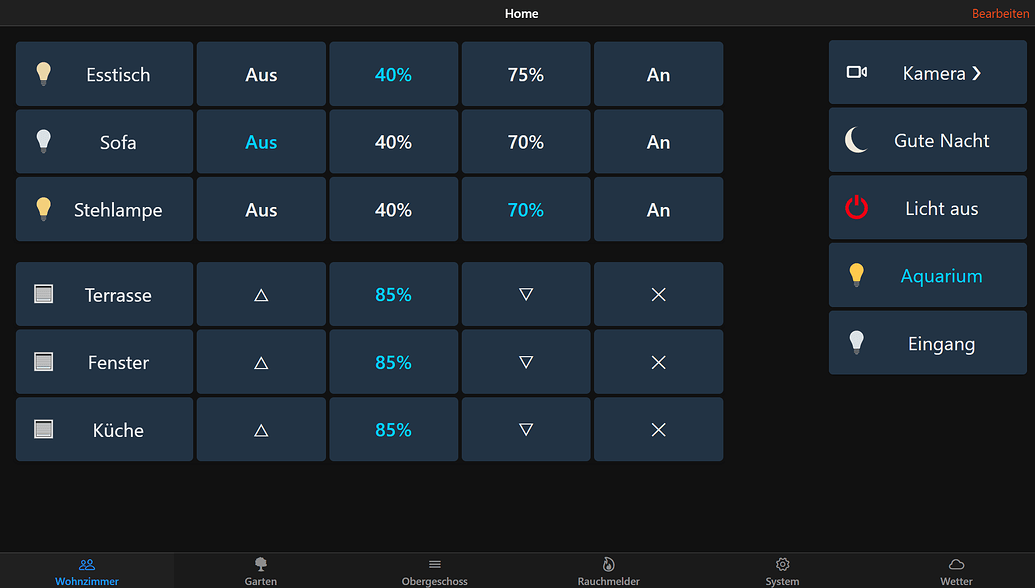The width and height of the screenshot is (1035, 588).
Task: Switch to the Obergeschoss tab
Action: (x=434, y=570)
